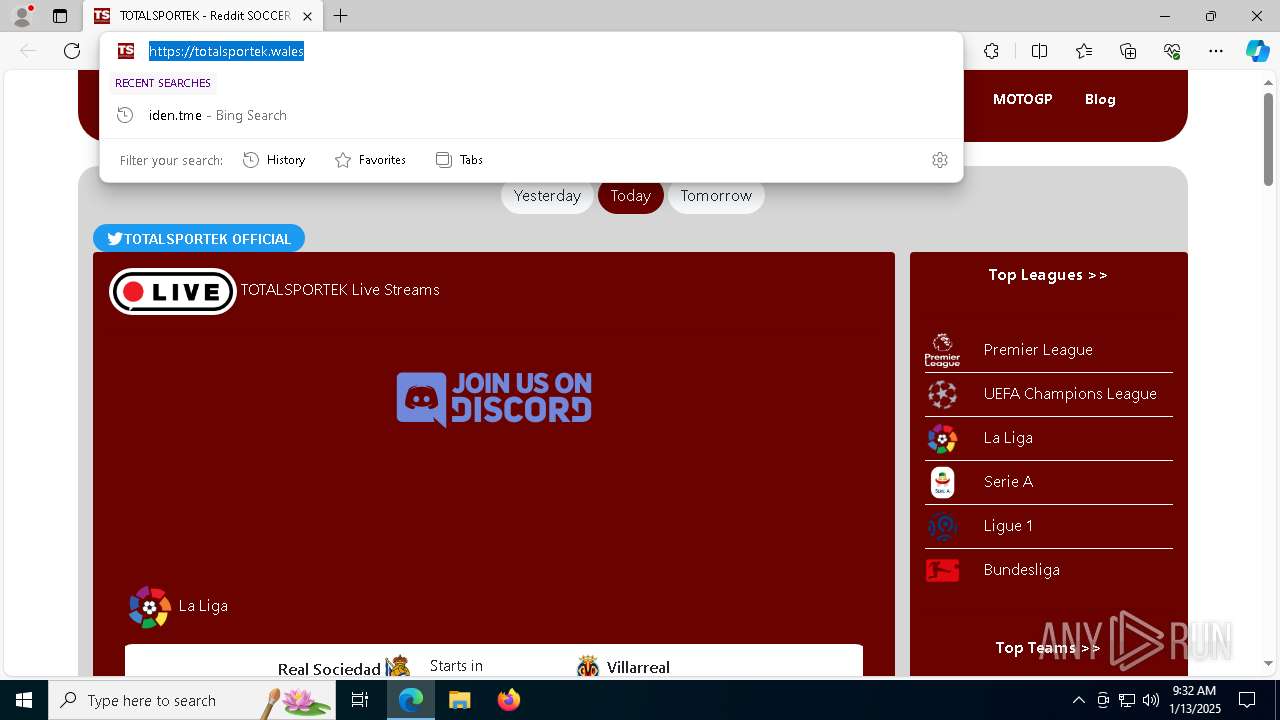Open the notification center
The image size is (1280, 720).
pos(1247,700)
